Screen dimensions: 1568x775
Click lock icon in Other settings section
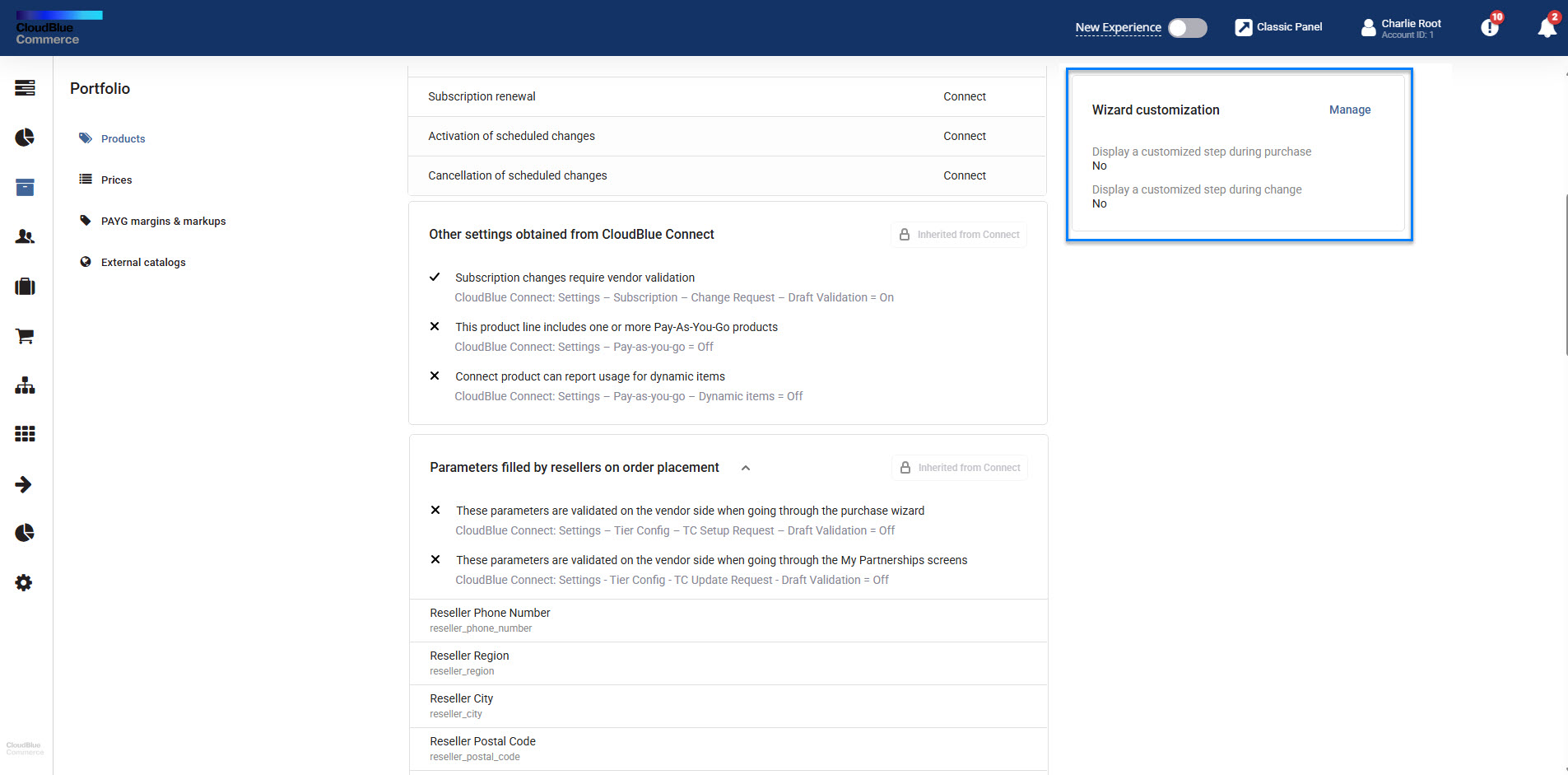click(x=905, y=235)
